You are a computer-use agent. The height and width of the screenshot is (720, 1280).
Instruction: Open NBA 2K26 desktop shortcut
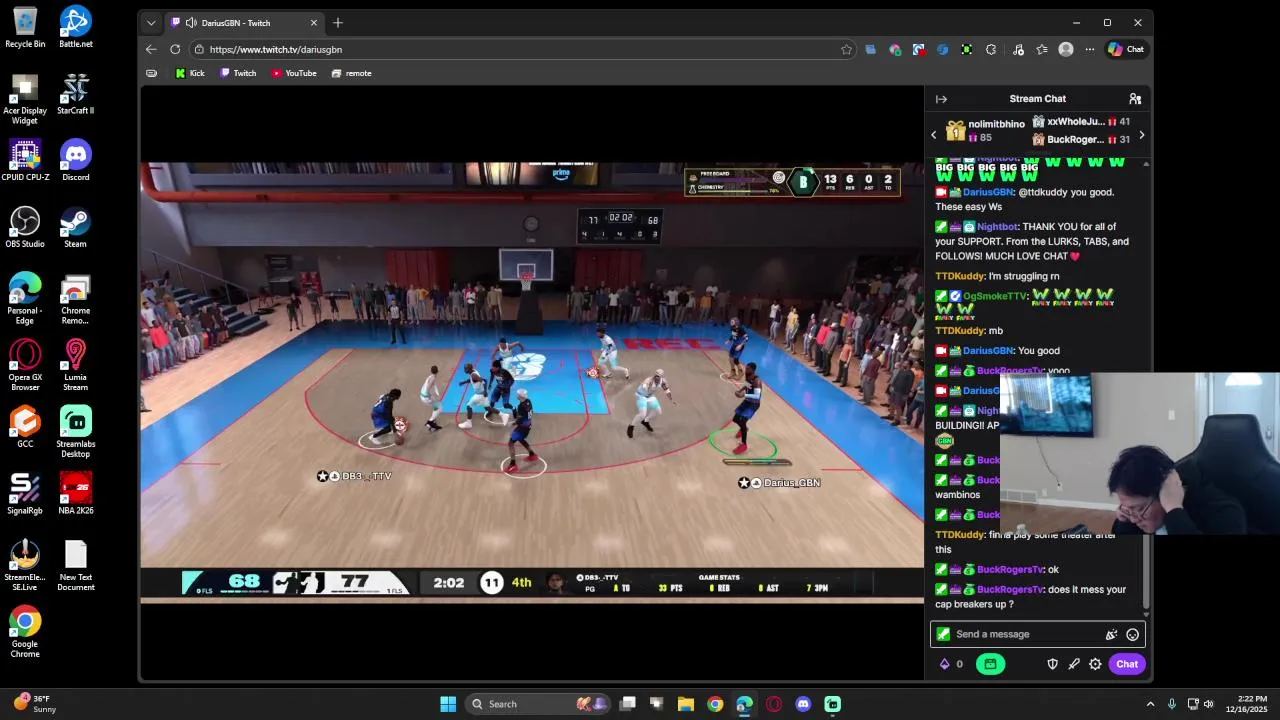point(75,494)
